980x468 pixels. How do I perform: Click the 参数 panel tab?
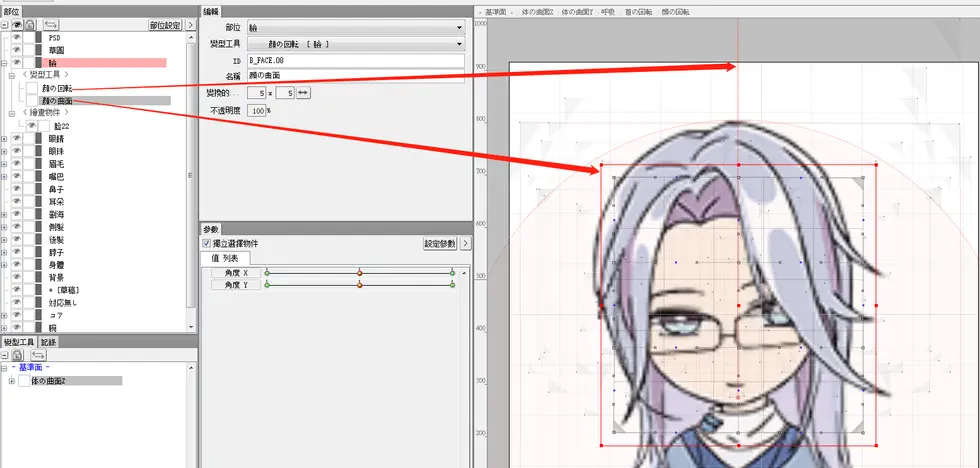(x=211, y=229)
